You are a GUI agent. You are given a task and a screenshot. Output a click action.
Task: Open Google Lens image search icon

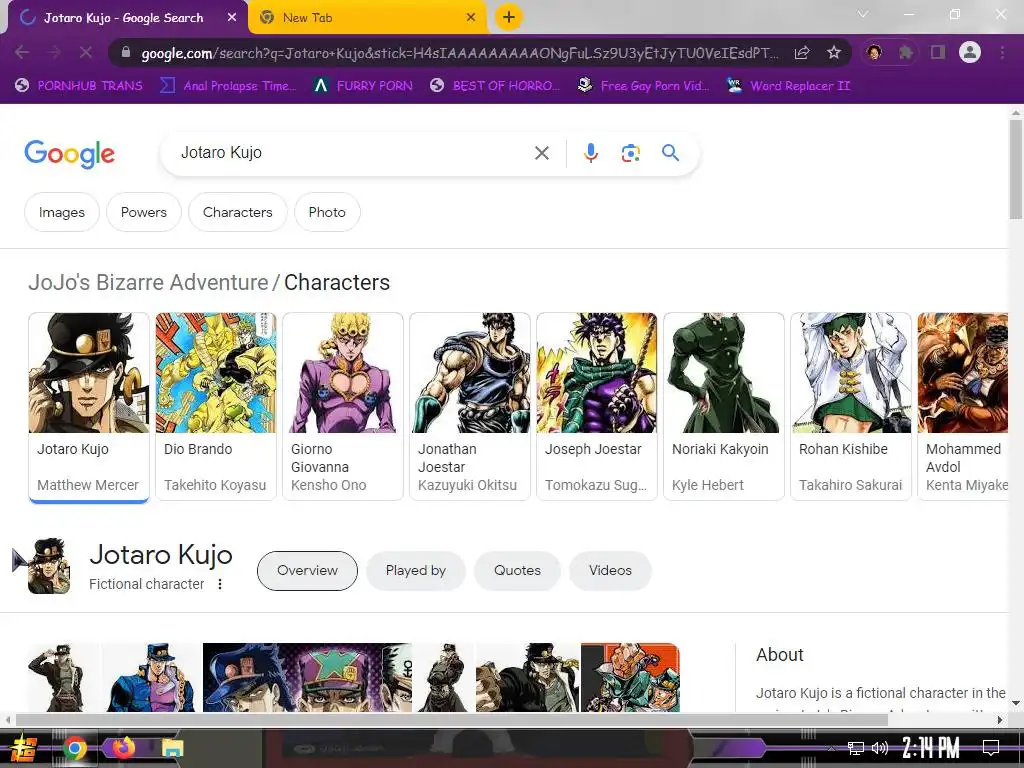[x=630, y=153]
